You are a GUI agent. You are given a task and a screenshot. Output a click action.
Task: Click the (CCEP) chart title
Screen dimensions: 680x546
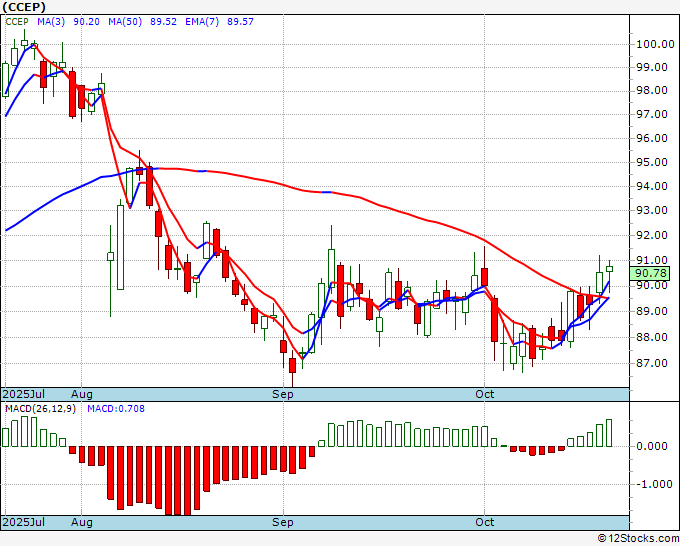(24, 7)
